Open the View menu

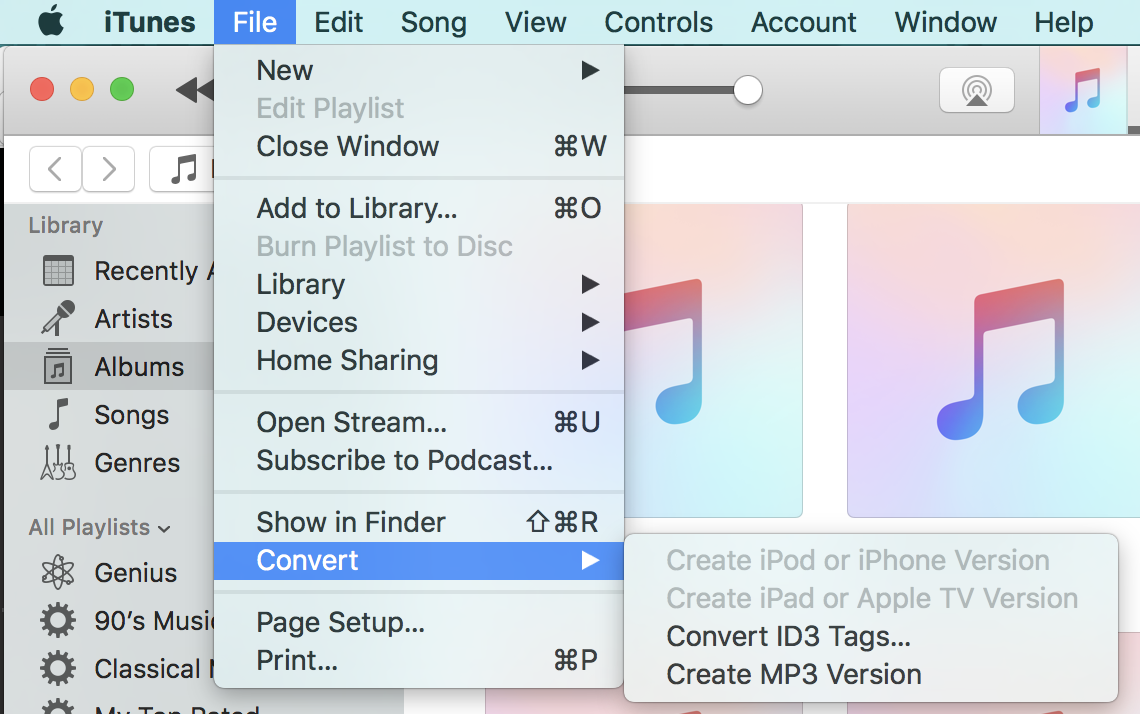coord(535,22)
